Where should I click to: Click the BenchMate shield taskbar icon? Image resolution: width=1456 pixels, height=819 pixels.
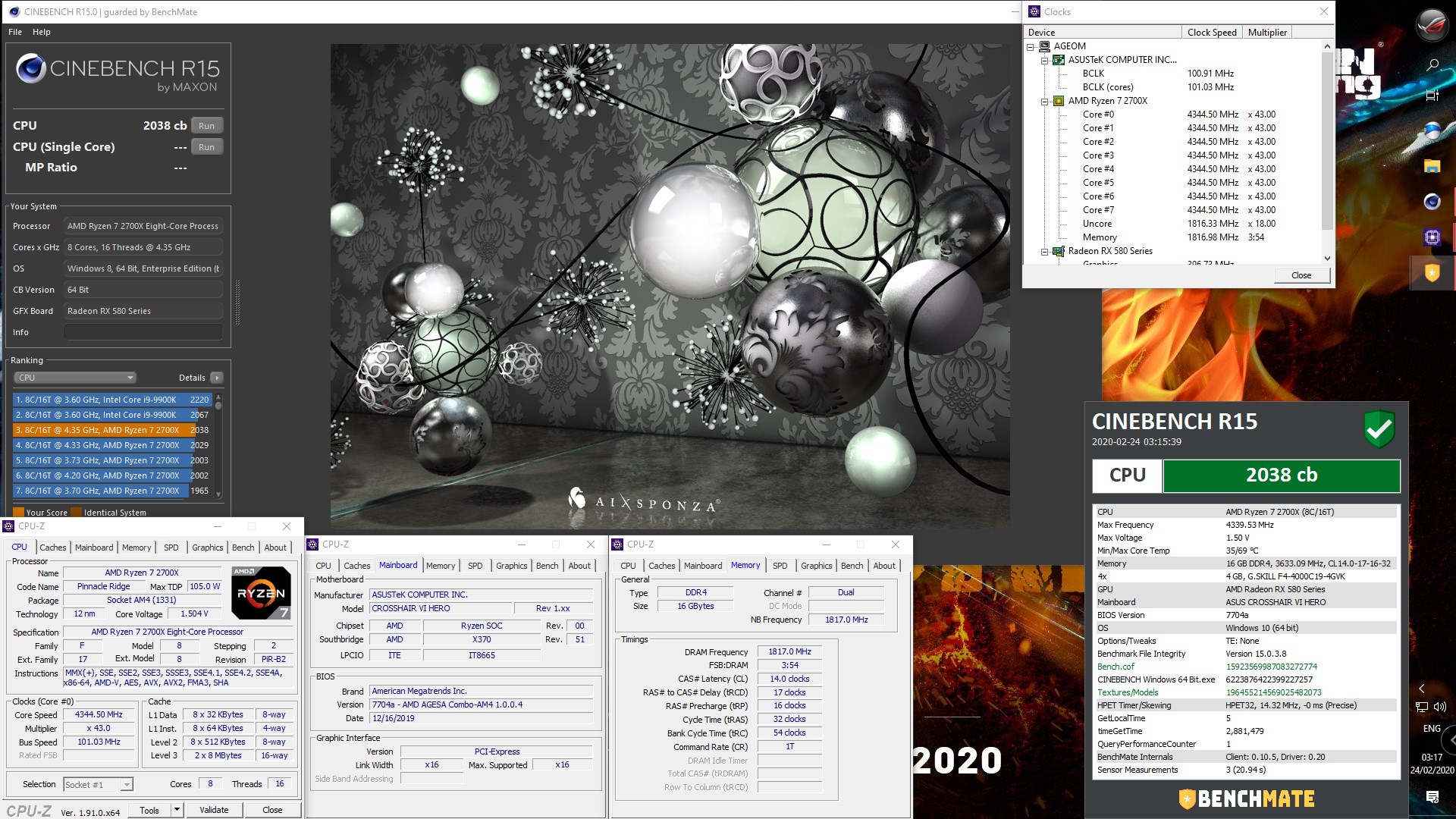coord(1432,272)
